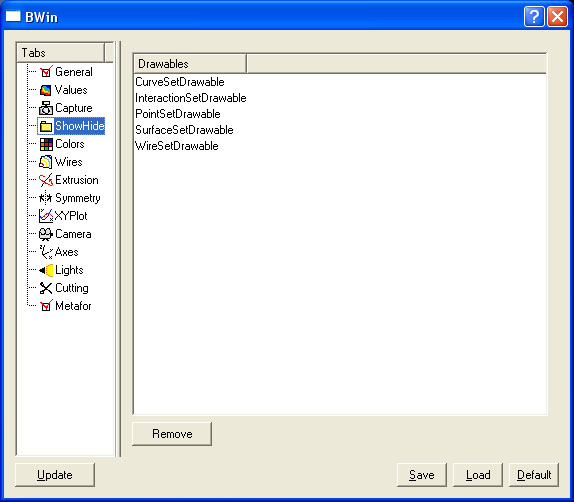The width and height of the screenshot is (574, 502).
Task: Select PointSetDrawable in the list
Action: 178,114
